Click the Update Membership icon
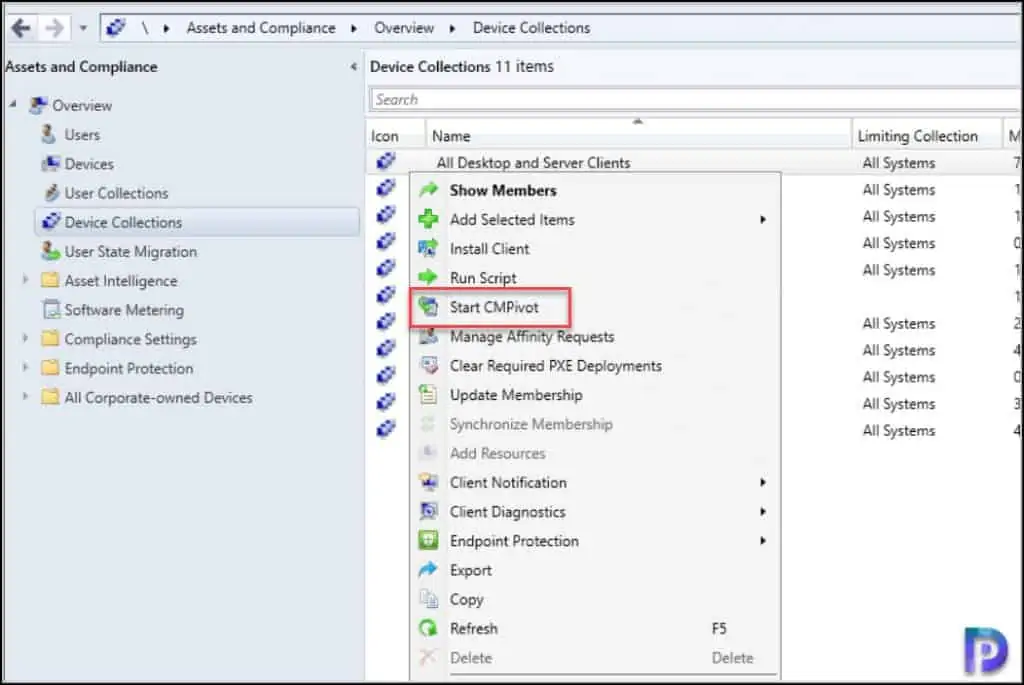1024x685 pixels. (428, 394)
